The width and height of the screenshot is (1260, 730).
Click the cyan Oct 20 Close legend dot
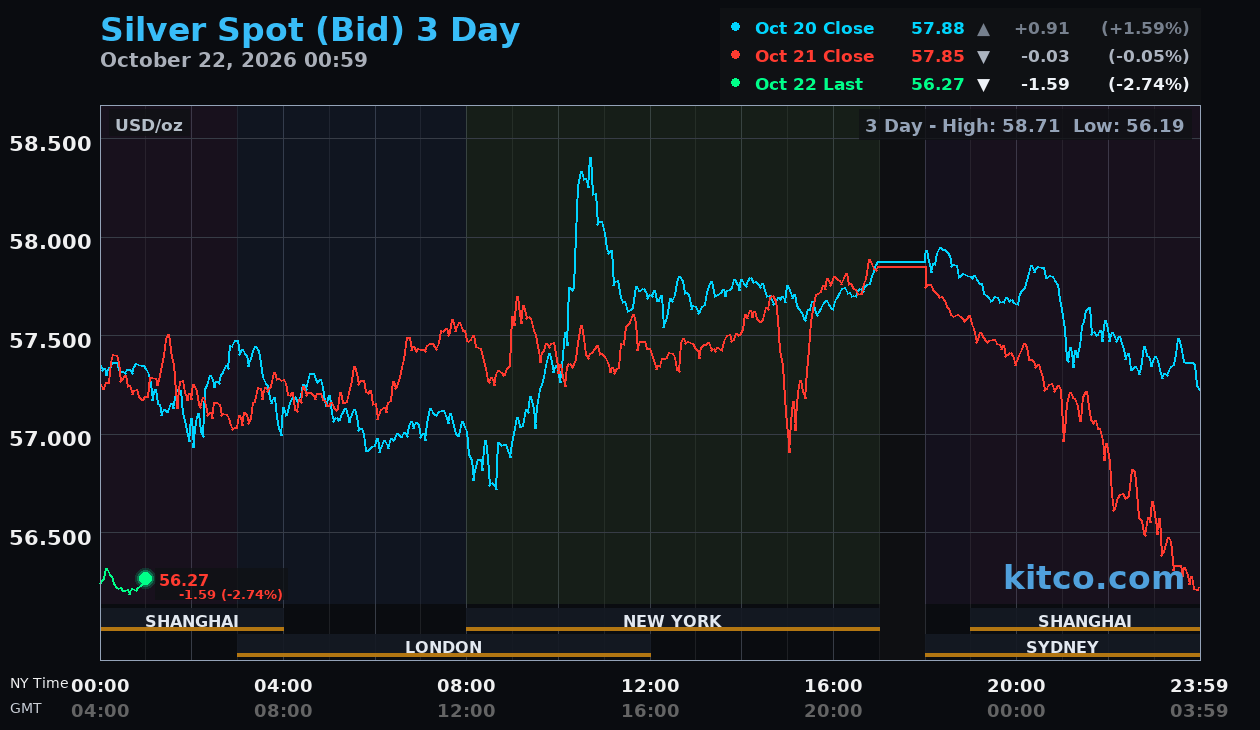[x=736, y=28]
